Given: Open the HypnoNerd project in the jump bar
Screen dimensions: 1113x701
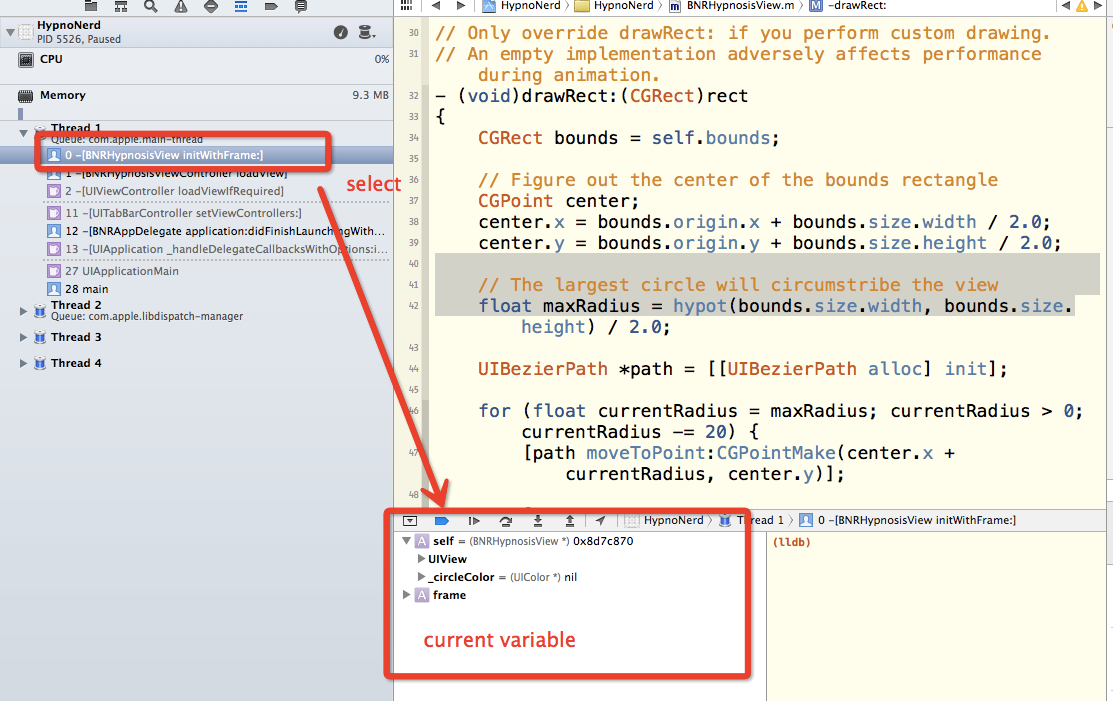Looking at the screenshot, I should tap(522, 6).
